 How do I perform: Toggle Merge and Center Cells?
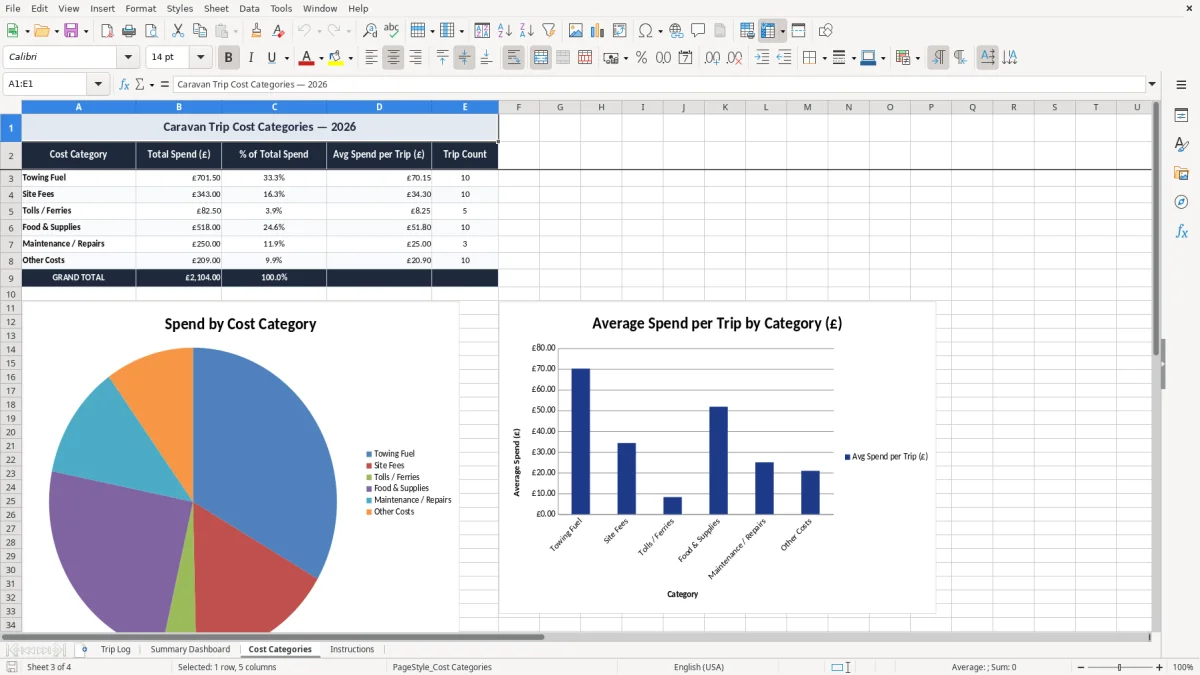tap(540, 58)
